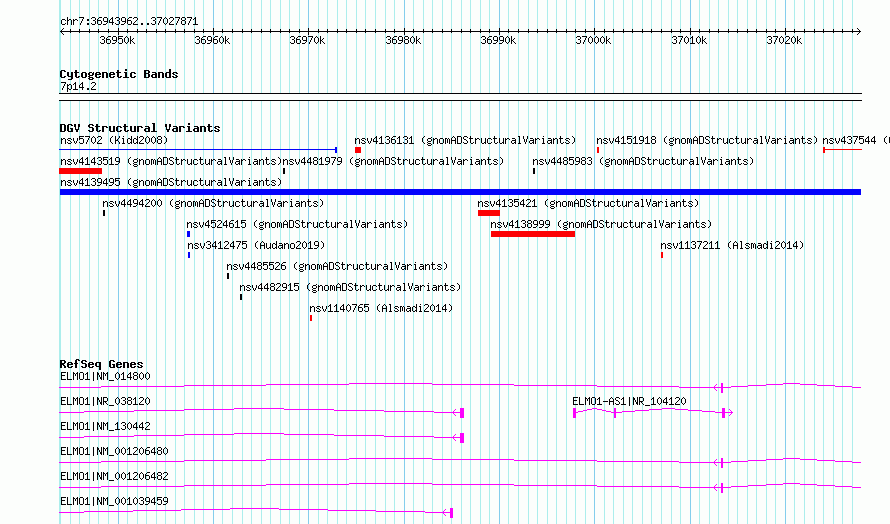890x524 pixels.
Task: Click the nsv4494200 black tick marker
Action: tap(104, 213)
